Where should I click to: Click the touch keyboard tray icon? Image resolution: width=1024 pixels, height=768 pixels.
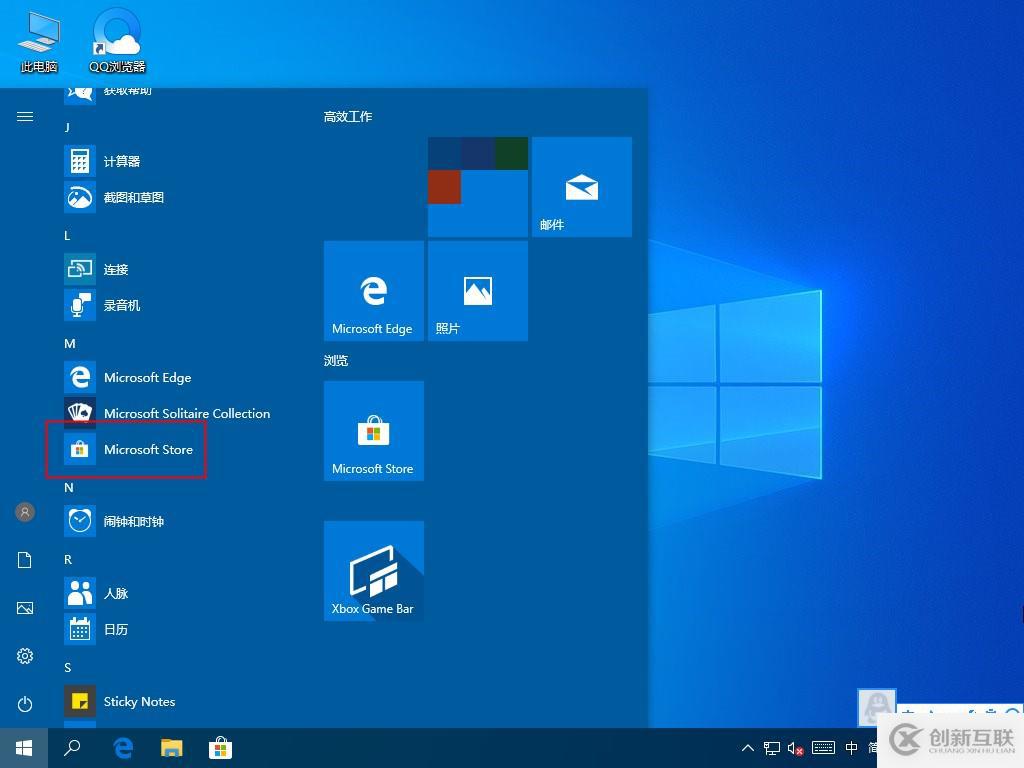tap(824, 748)
